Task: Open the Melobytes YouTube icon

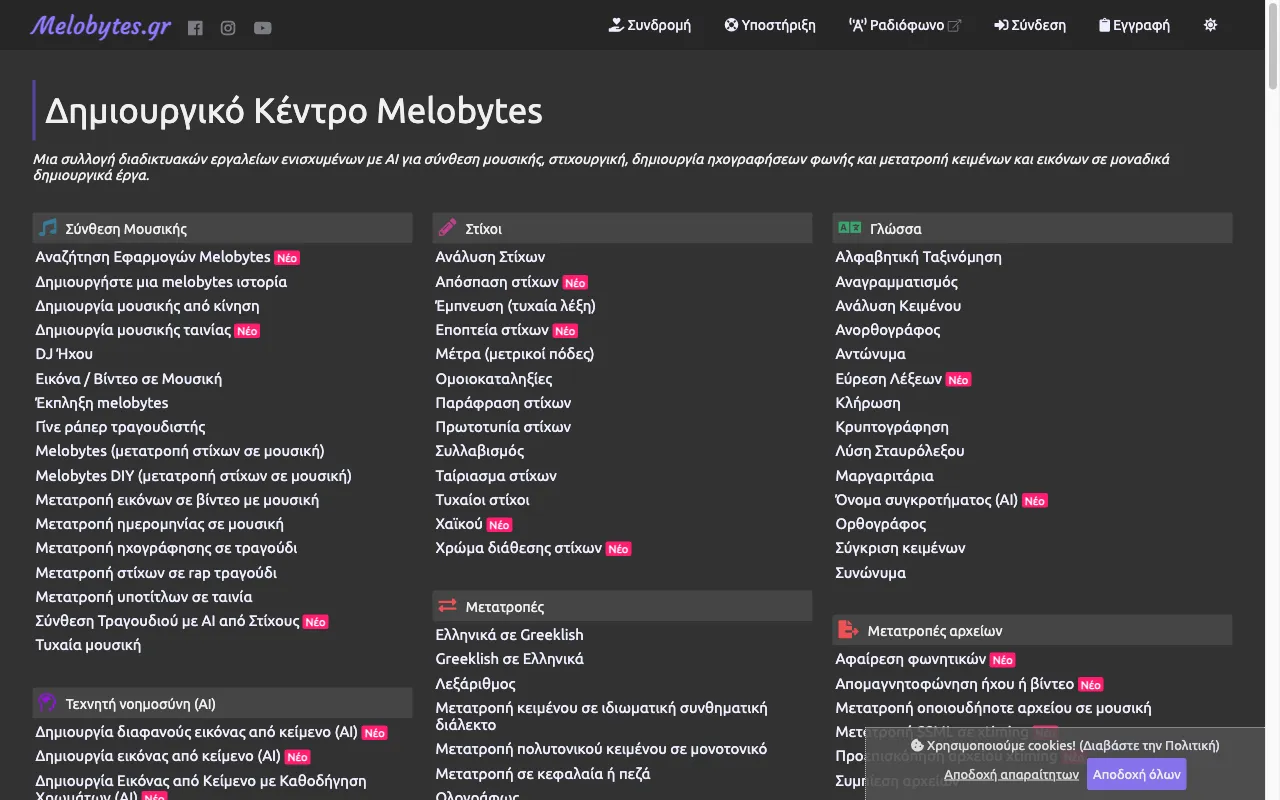Action: click(x=262, y=28)
